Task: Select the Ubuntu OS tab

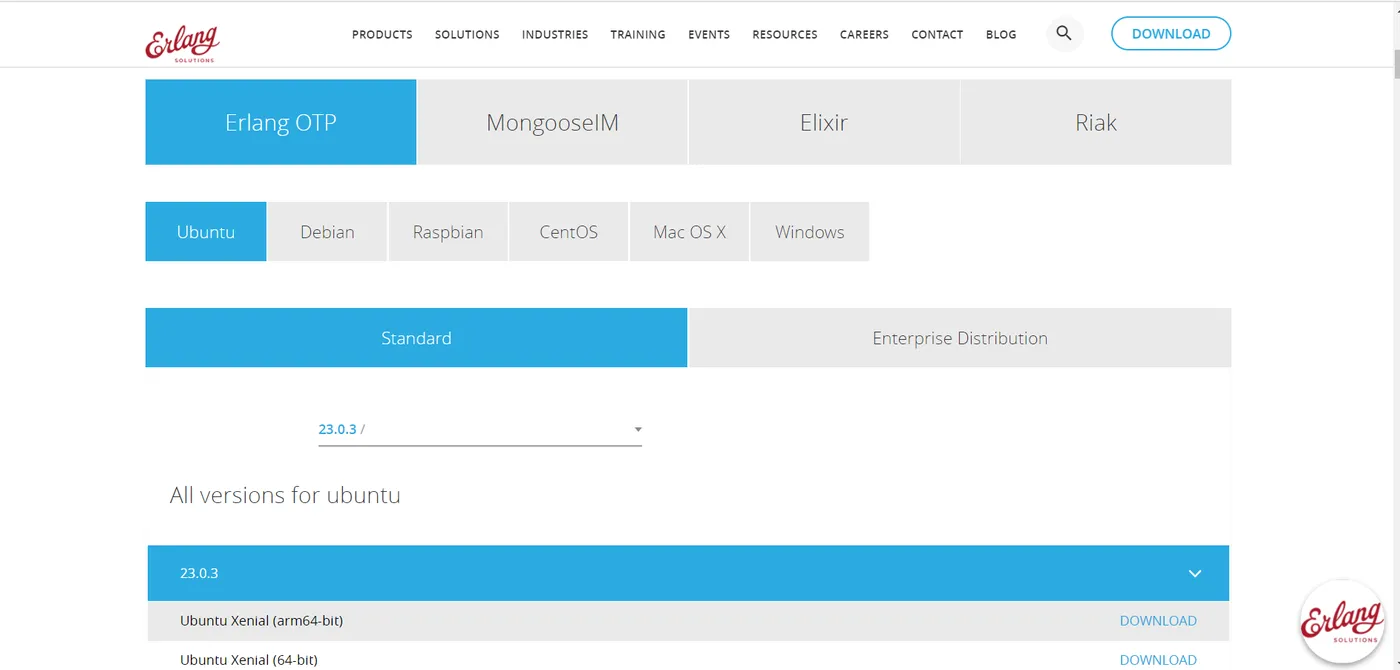Action: click(x=206, y=232)
